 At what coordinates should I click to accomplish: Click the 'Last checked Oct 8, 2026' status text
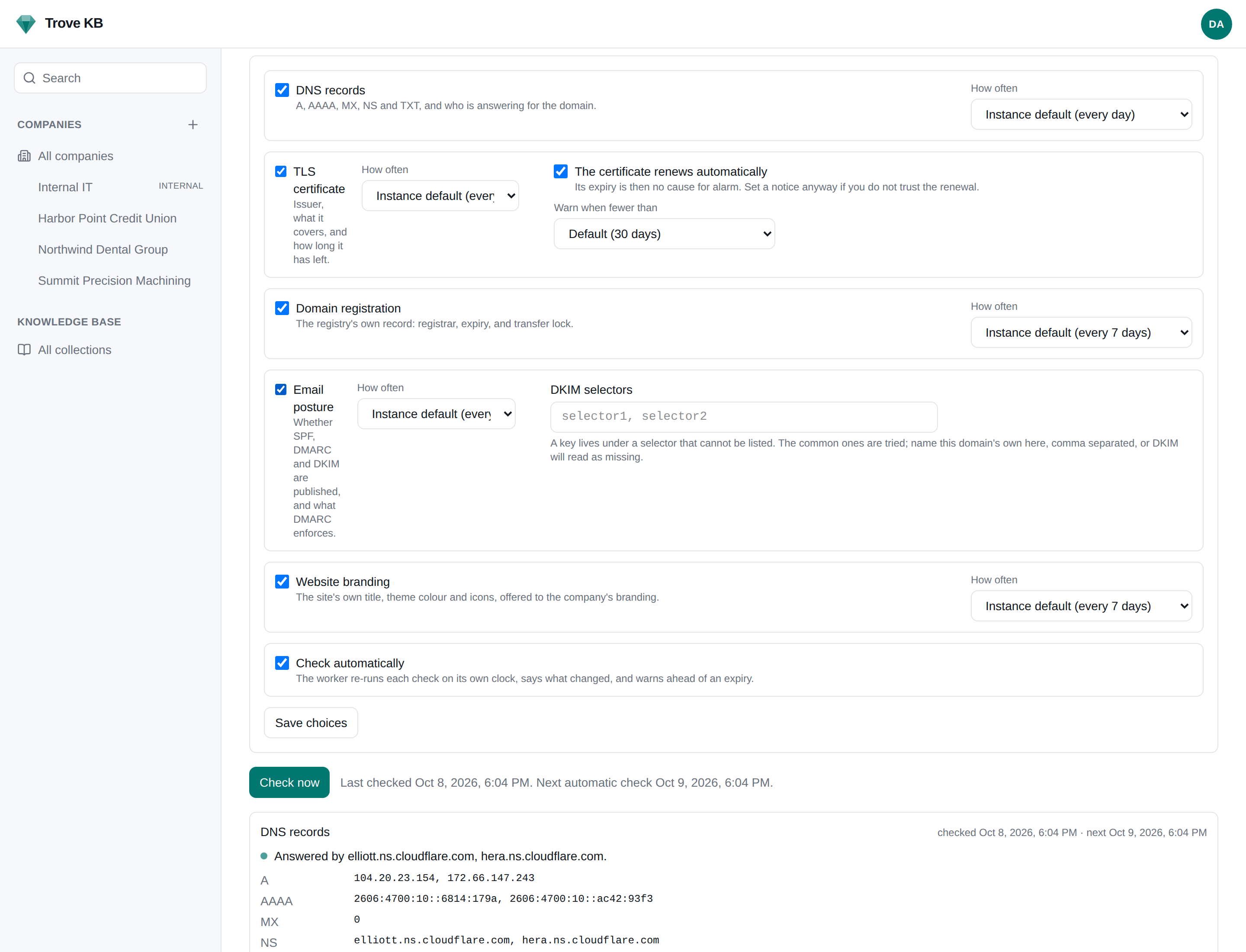coord(556,782)
